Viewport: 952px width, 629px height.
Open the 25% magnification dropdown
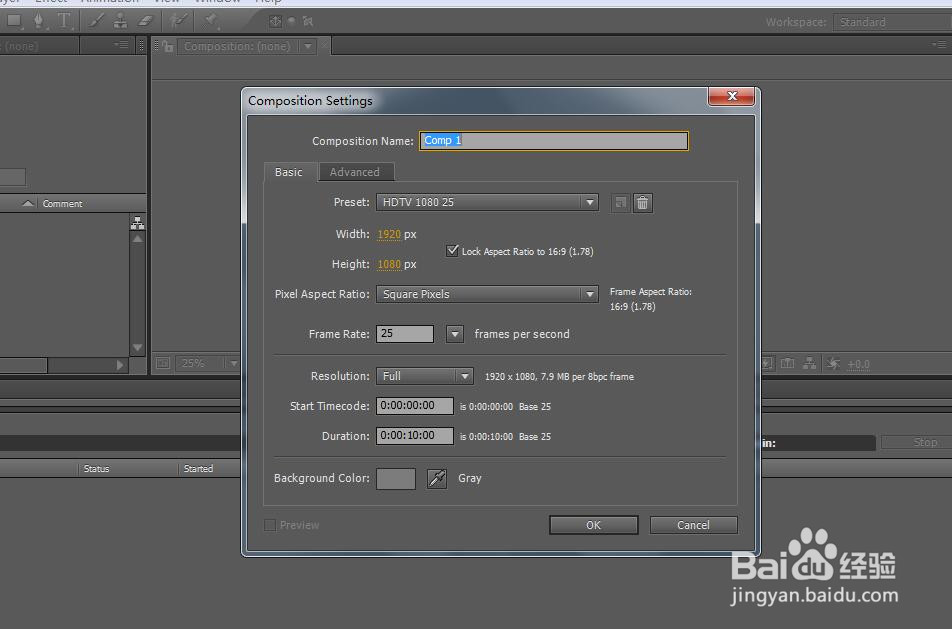coord(206,363)
